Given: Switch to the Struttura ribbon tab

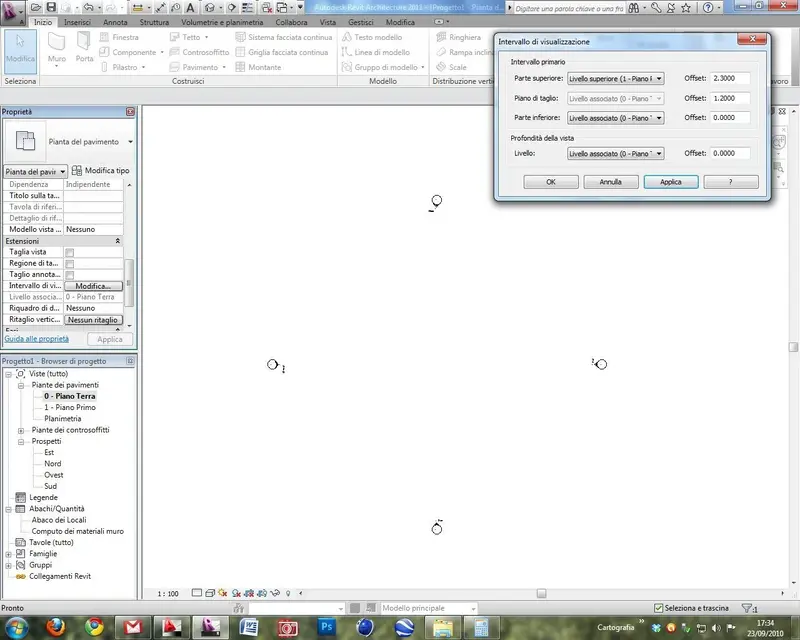Looking at the screenshot, I should [x=154, y=22].
